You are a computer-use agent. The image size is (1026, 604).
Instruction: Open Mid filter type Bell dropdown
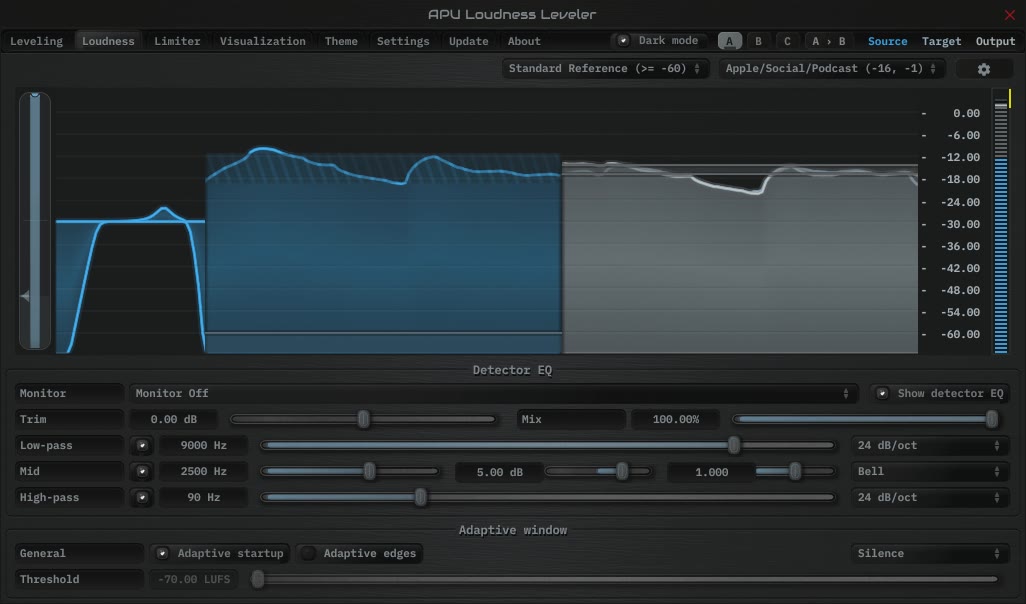tap(929, 472)
